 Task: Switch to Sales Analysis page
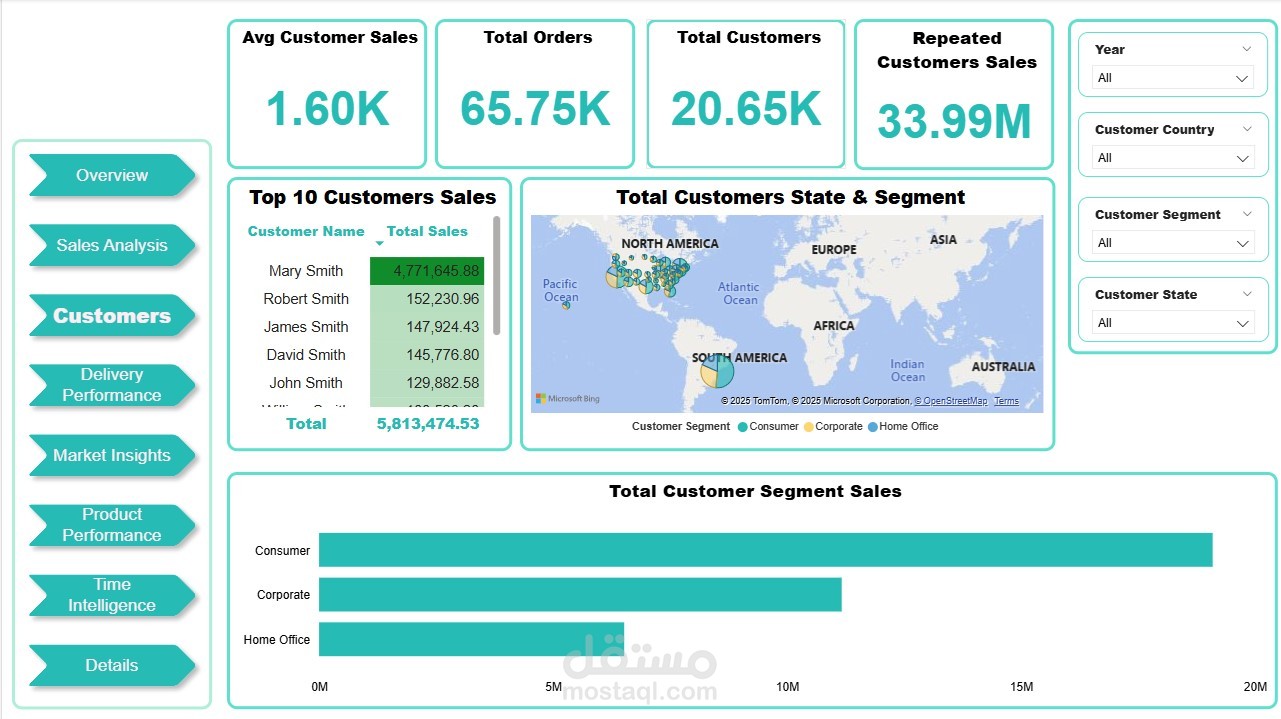[x=112, y=245]
